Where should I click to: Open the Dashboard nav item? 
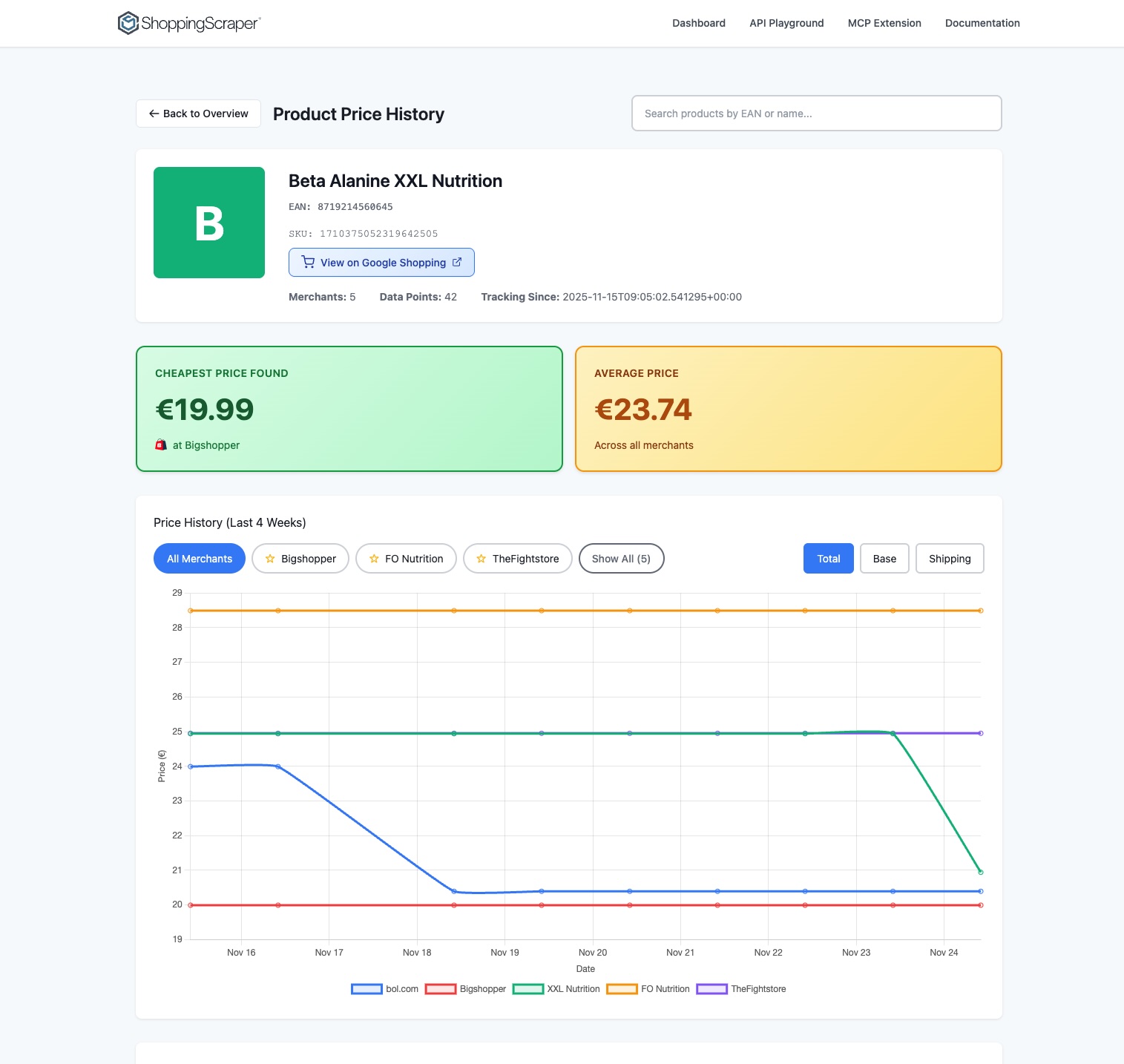click(699, 23)
